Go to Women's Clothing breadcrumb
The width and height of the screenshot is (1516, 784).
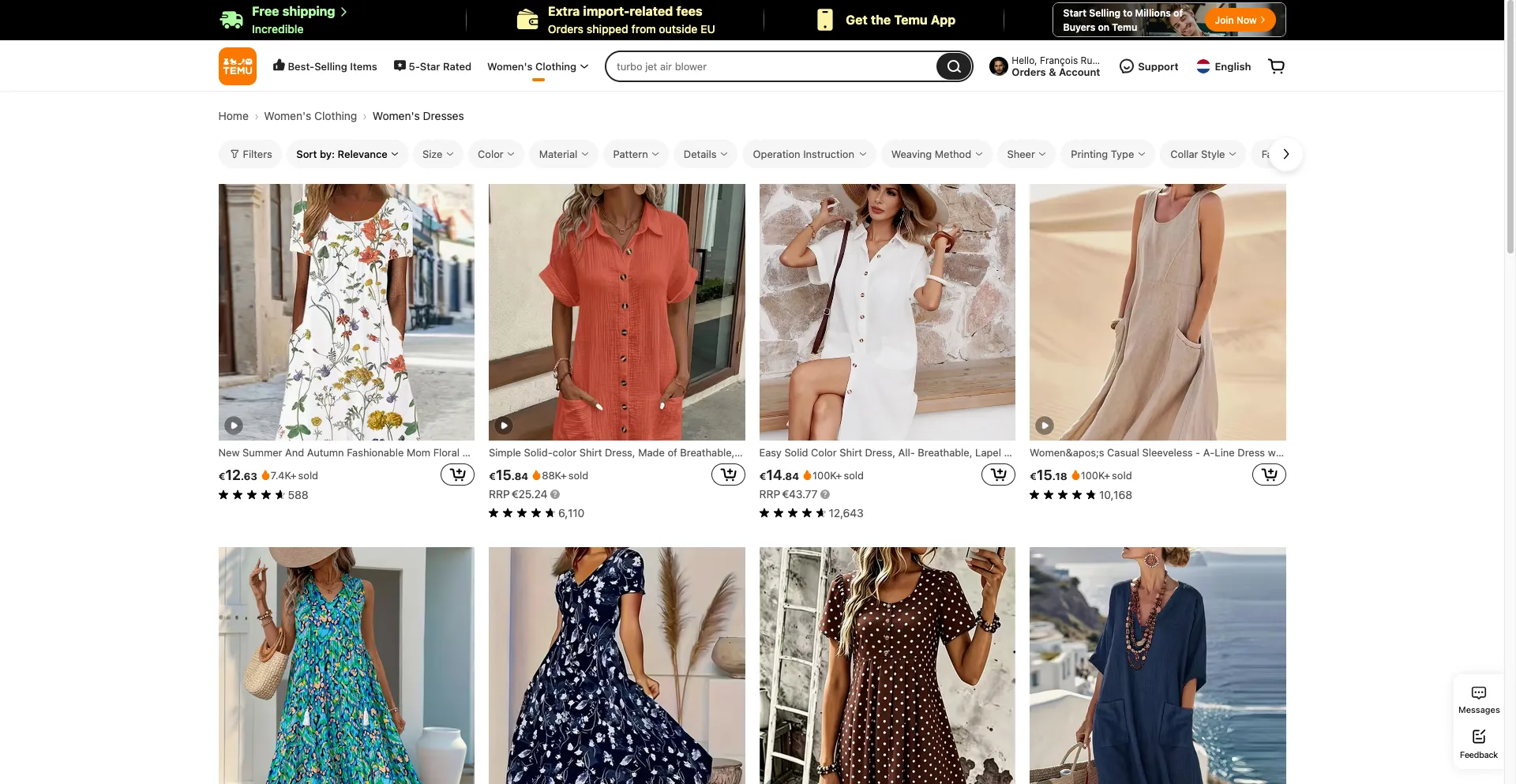point(310,116)
